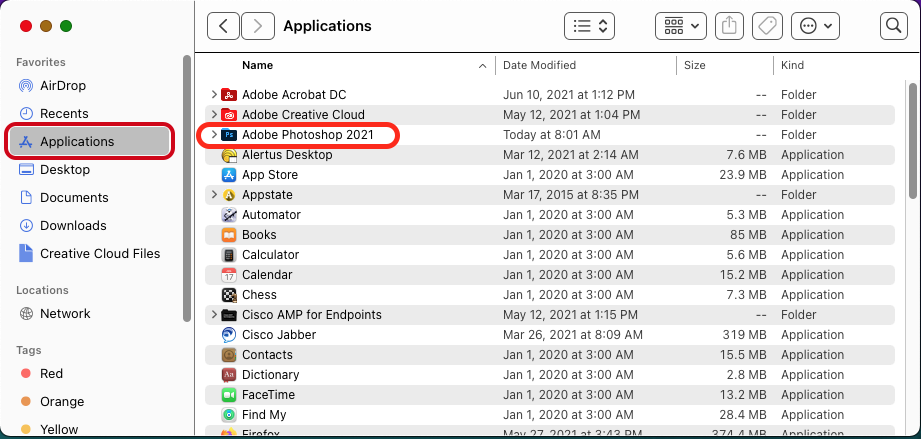Image resolution: width=921 pixels, height=439 pixels.
Task: Click the Tags toolbar icon
Action: click(x=766, y=26)
